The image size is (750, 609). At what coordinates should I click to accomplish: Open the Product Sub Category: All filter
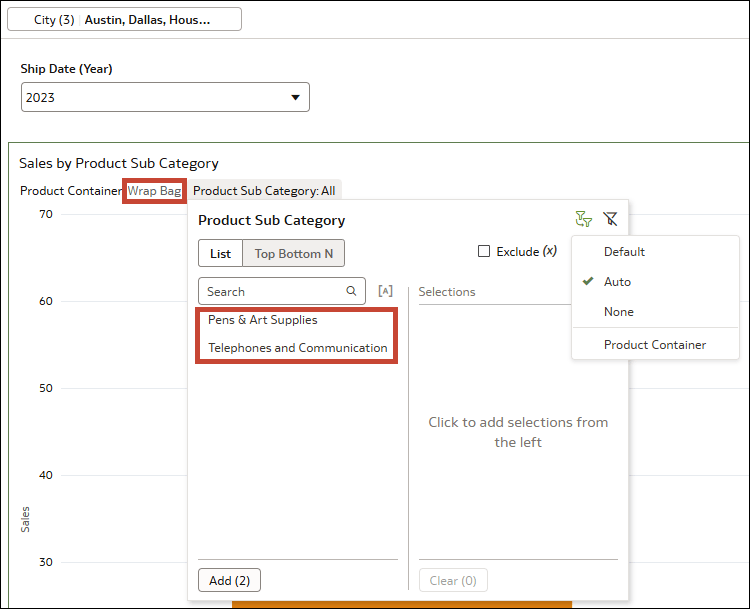pos(264,191)
